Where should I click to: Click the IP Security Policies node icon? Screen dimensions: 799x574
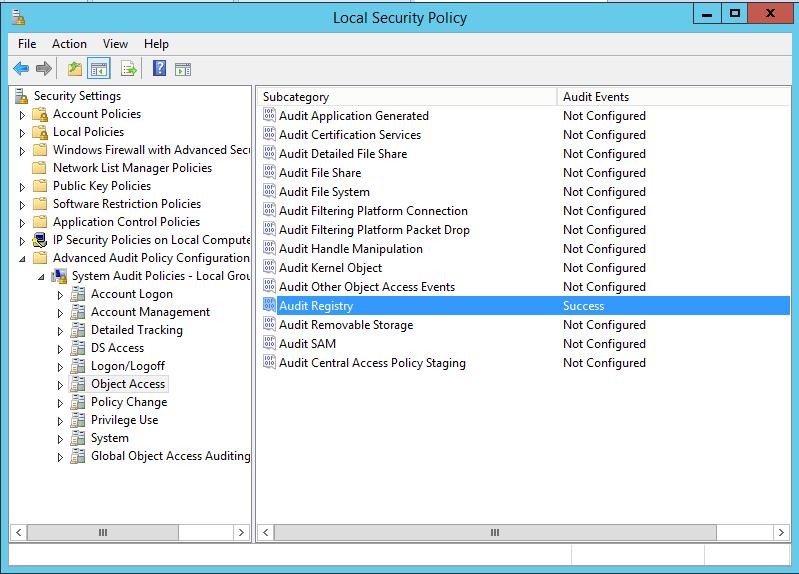point(40,240)
